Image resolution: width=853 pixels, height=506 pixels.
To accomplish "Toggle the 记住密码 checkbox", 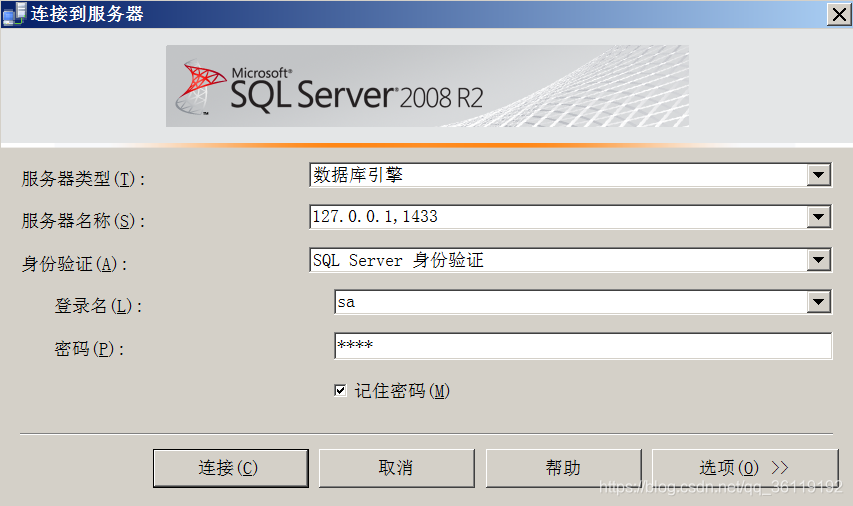I will coord(341,390).
